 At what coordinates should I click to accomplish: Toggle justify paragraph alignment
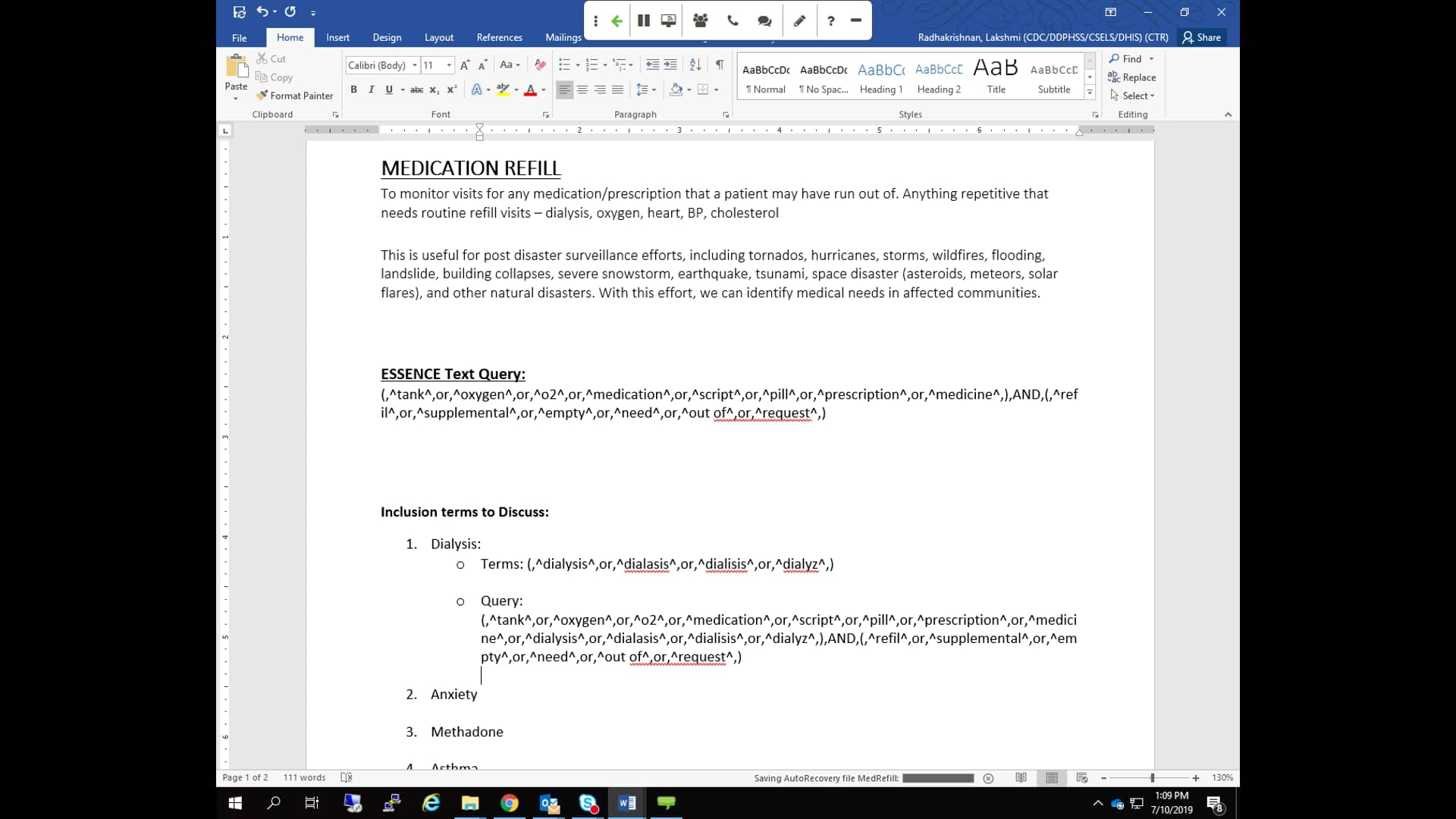pos(618,89)
